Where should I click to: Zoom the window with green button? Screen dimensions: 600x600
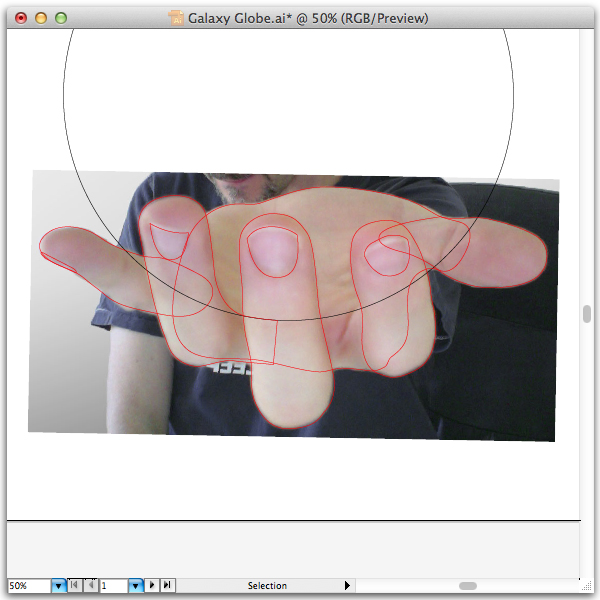tap(61, 18)
